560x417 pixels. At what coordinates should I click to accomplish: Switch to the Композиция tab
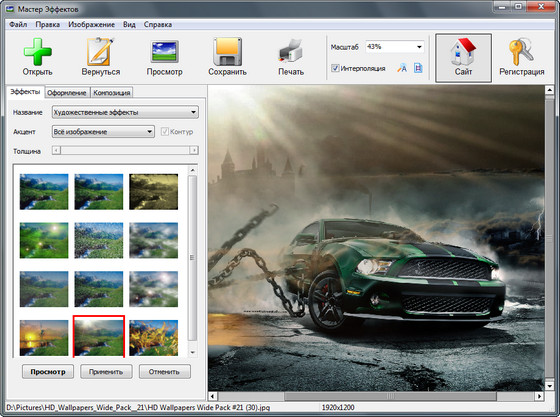(112, 93)
